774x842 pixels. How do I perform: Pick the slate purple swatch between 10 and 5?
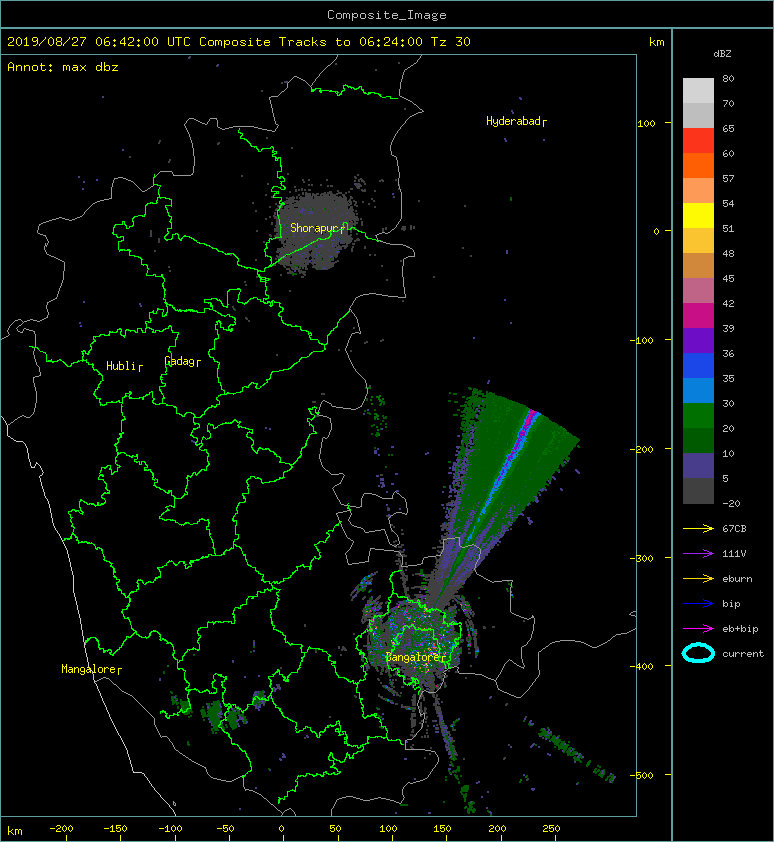pos(698,466)
